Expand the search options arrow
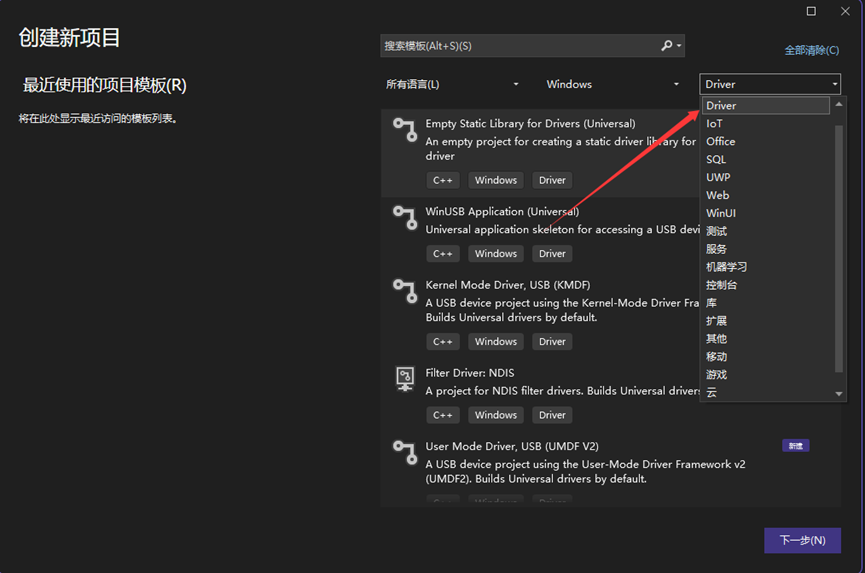Image resolution: width=865 pixels, height=573 pixels. [679, 46]
